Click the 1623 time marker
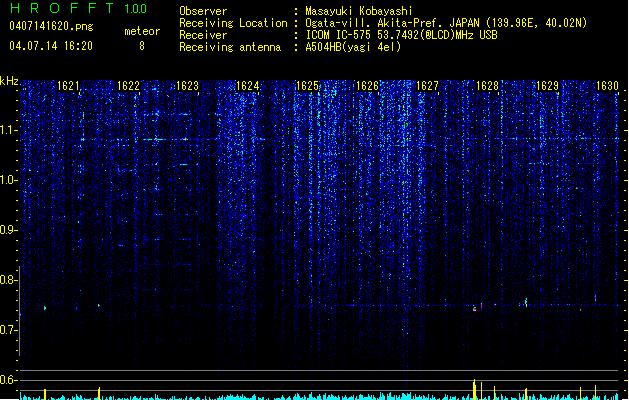The image size is (629, 400). pyautogui.click(x=187, y=86)
